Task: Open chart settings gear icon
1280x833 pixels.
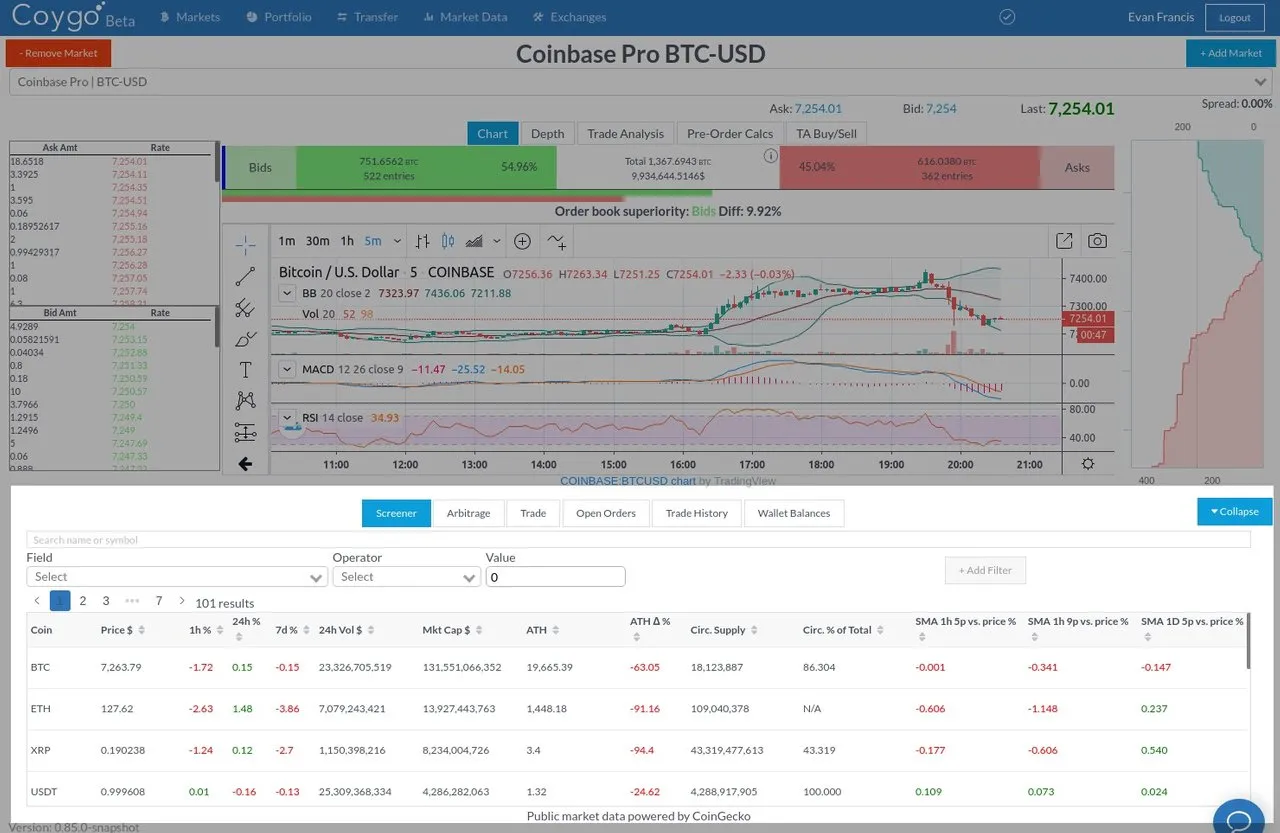Action: tap(1088, 464)
